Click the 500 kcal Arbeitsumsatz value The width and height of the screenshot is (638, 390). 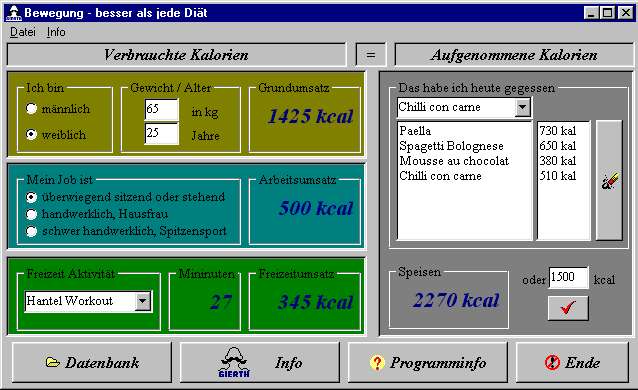(316, 208)
